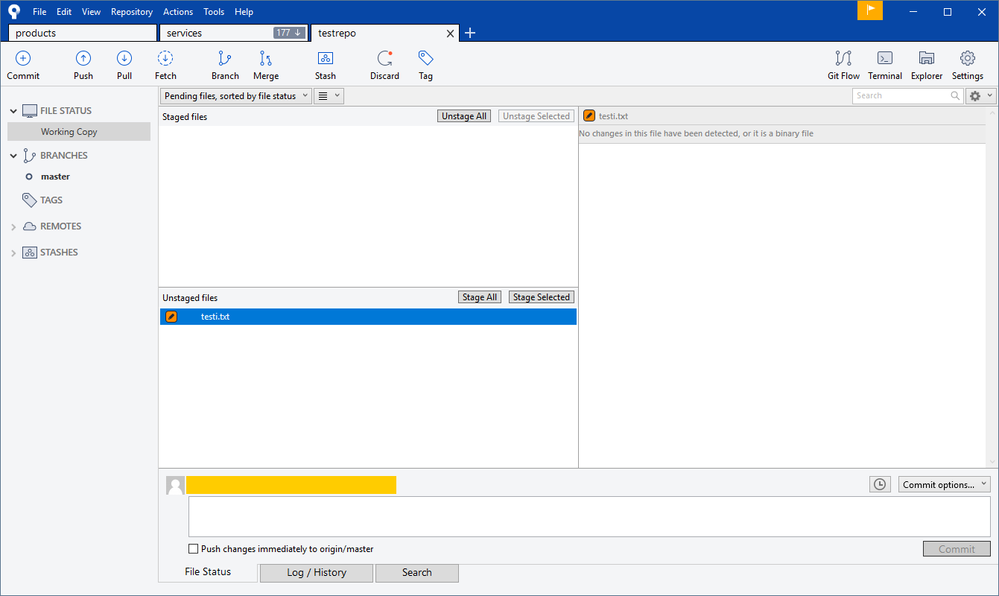The image size is (999, 596).
Task: Open the Actions menu
Action: (x=178, y=11)
